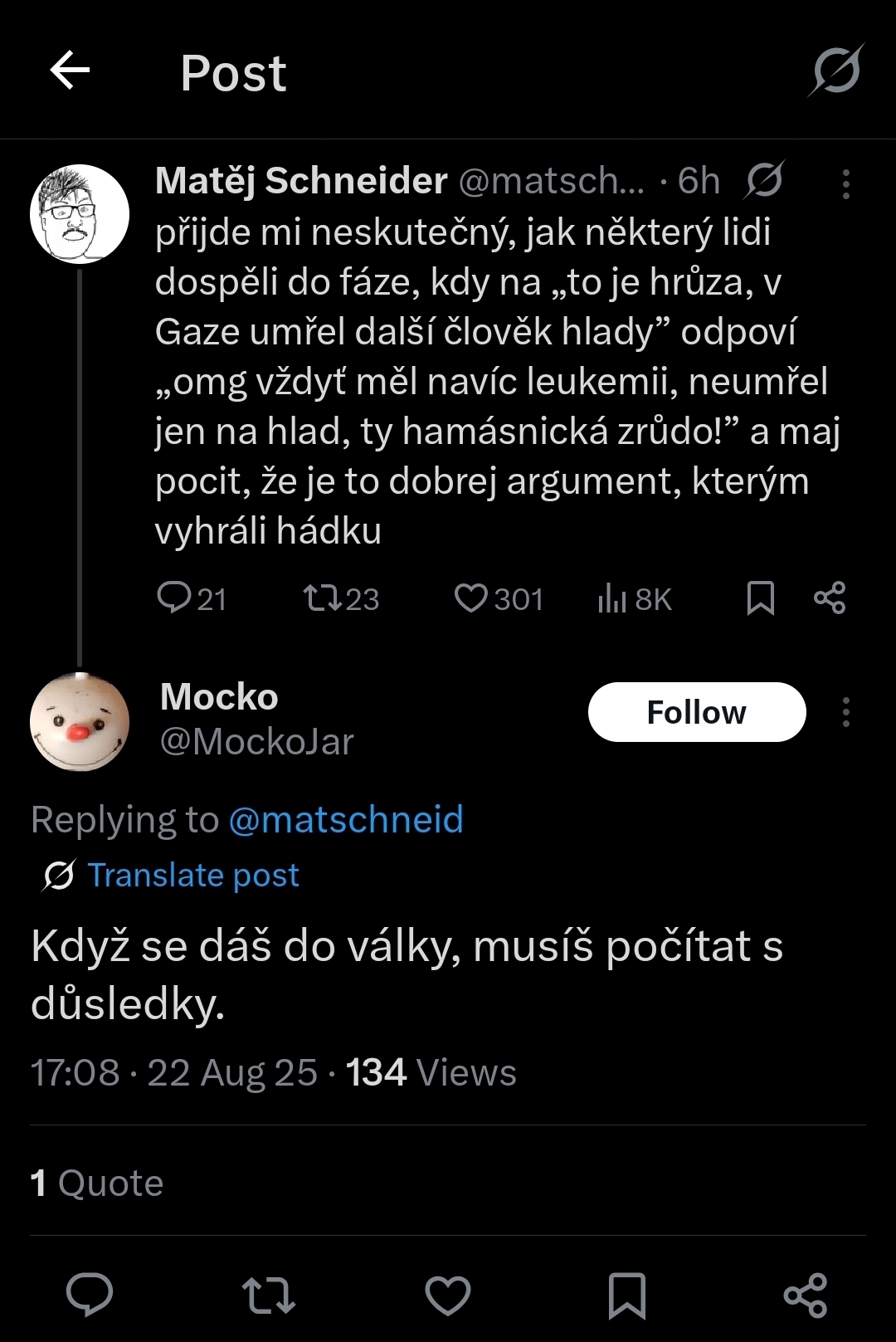The width and height of the screenshot is (896, 1342).
Task: Repost Matěj Schneider's post with 23 reposts
Action: (341, 598)
